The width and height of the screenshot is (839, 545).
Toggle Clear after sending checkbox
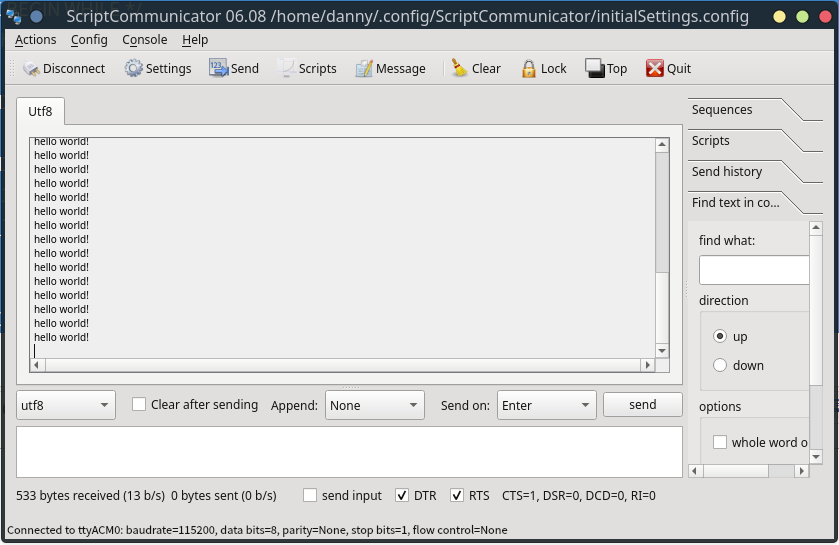[x=139, y=404]
